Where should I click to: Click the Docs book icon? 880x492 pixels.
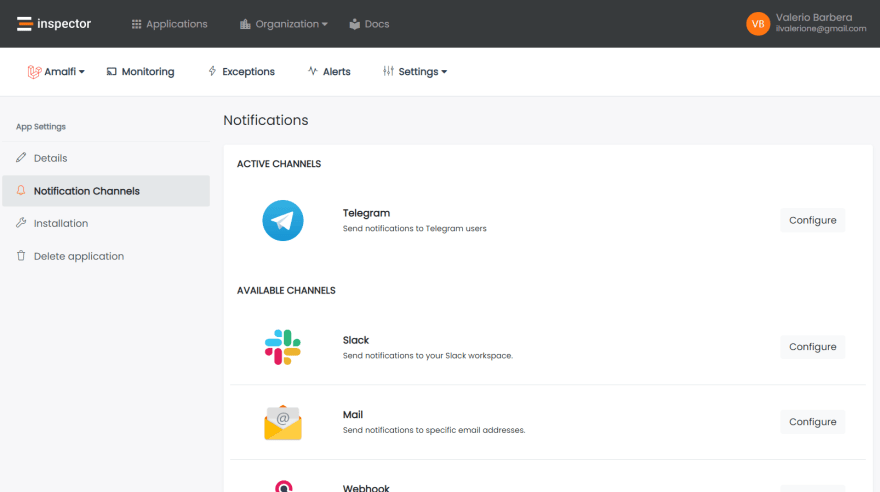point(355,24)
